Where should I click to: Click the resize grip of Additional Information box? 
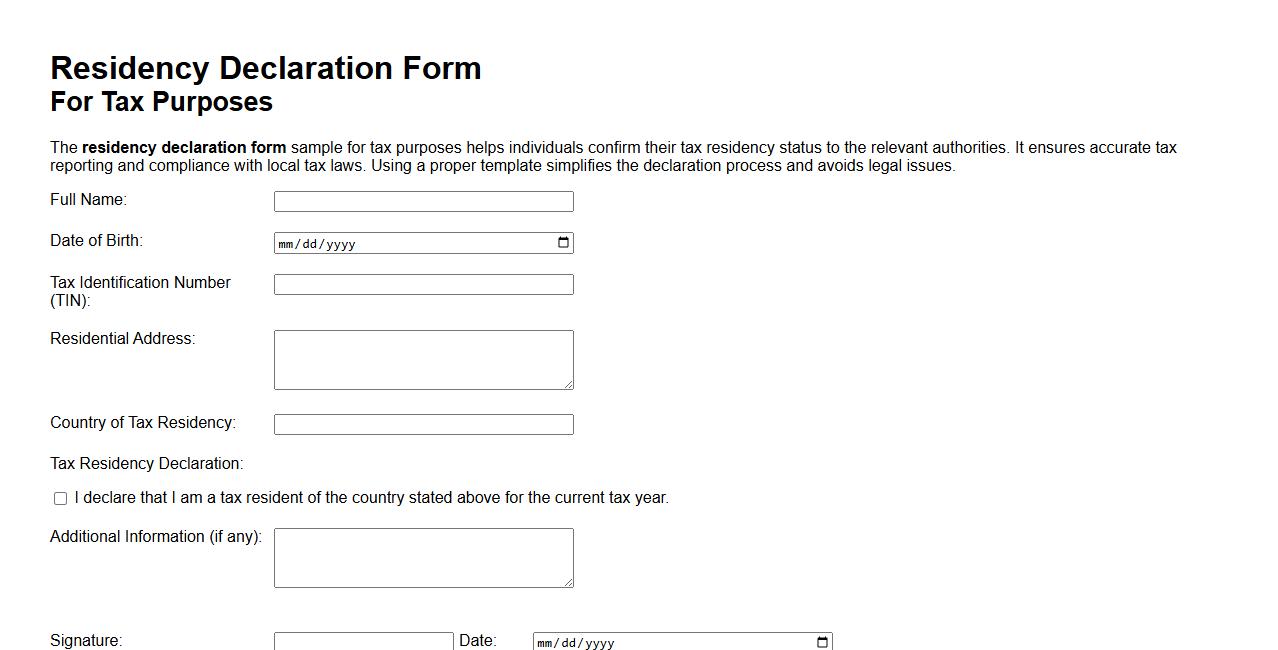pos(569,583)
